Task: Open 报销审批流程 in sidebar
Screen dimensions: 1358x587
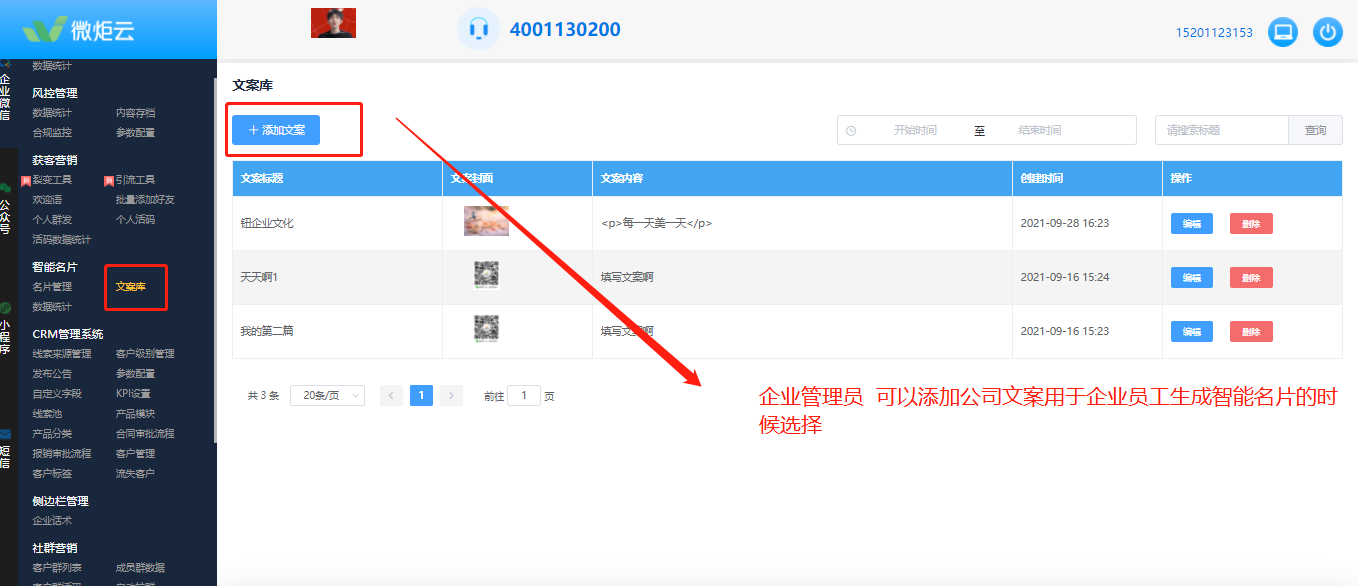Action: [62, 453]
